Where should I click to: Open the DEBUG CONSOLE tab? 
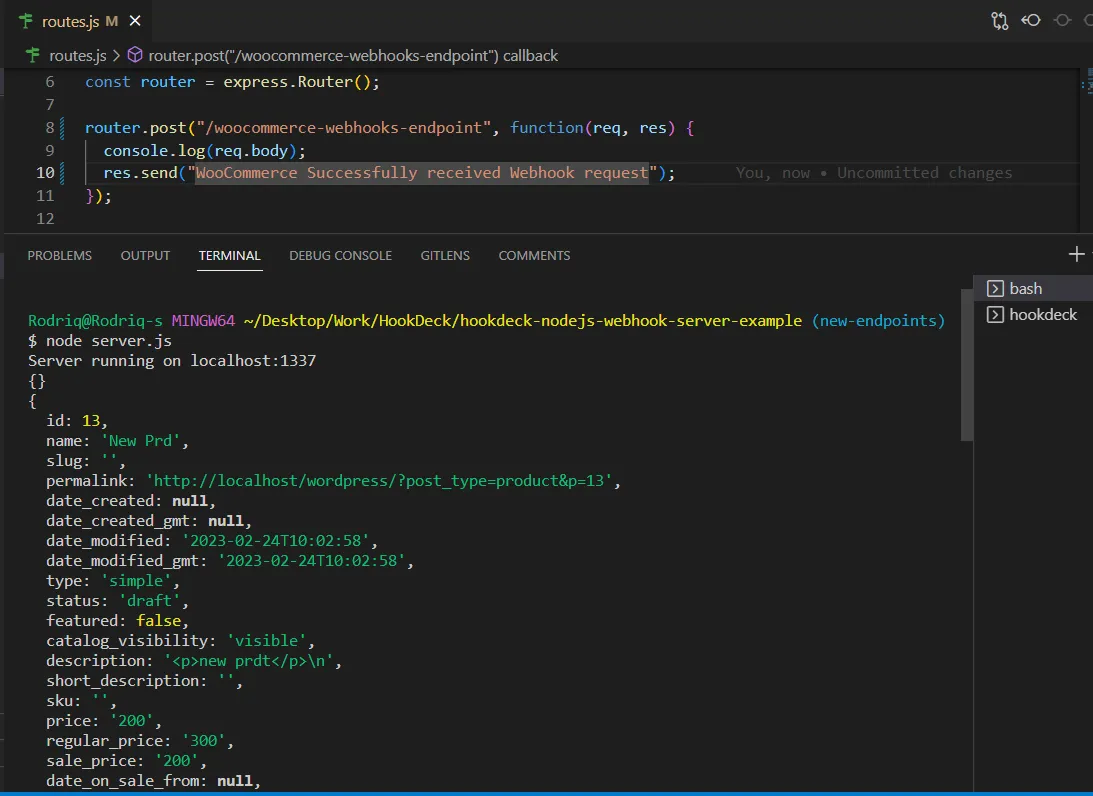click(x=340, y=255)
